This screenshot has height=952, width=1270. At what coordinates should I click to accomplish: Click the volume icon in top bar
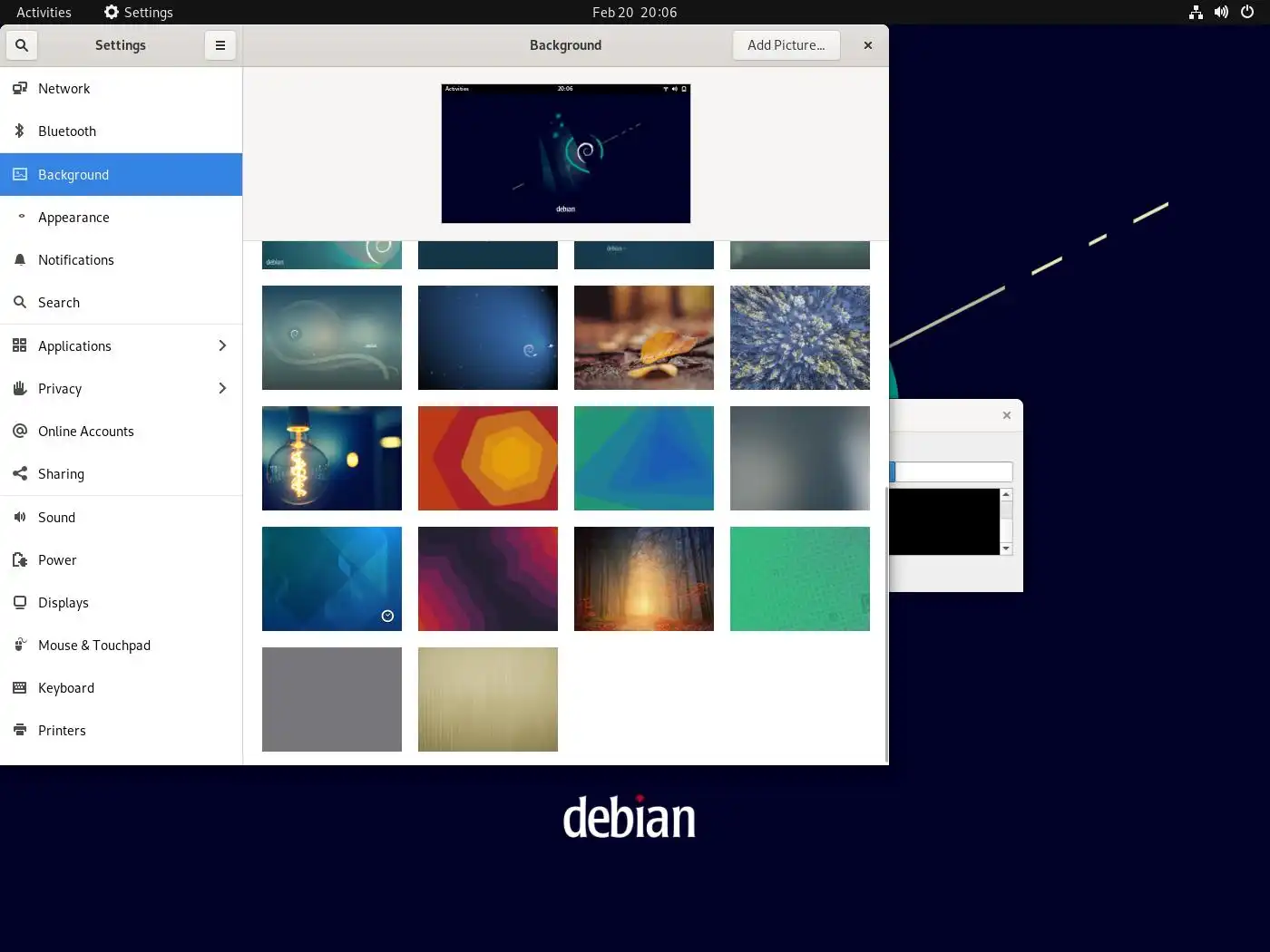point(1221,13)
